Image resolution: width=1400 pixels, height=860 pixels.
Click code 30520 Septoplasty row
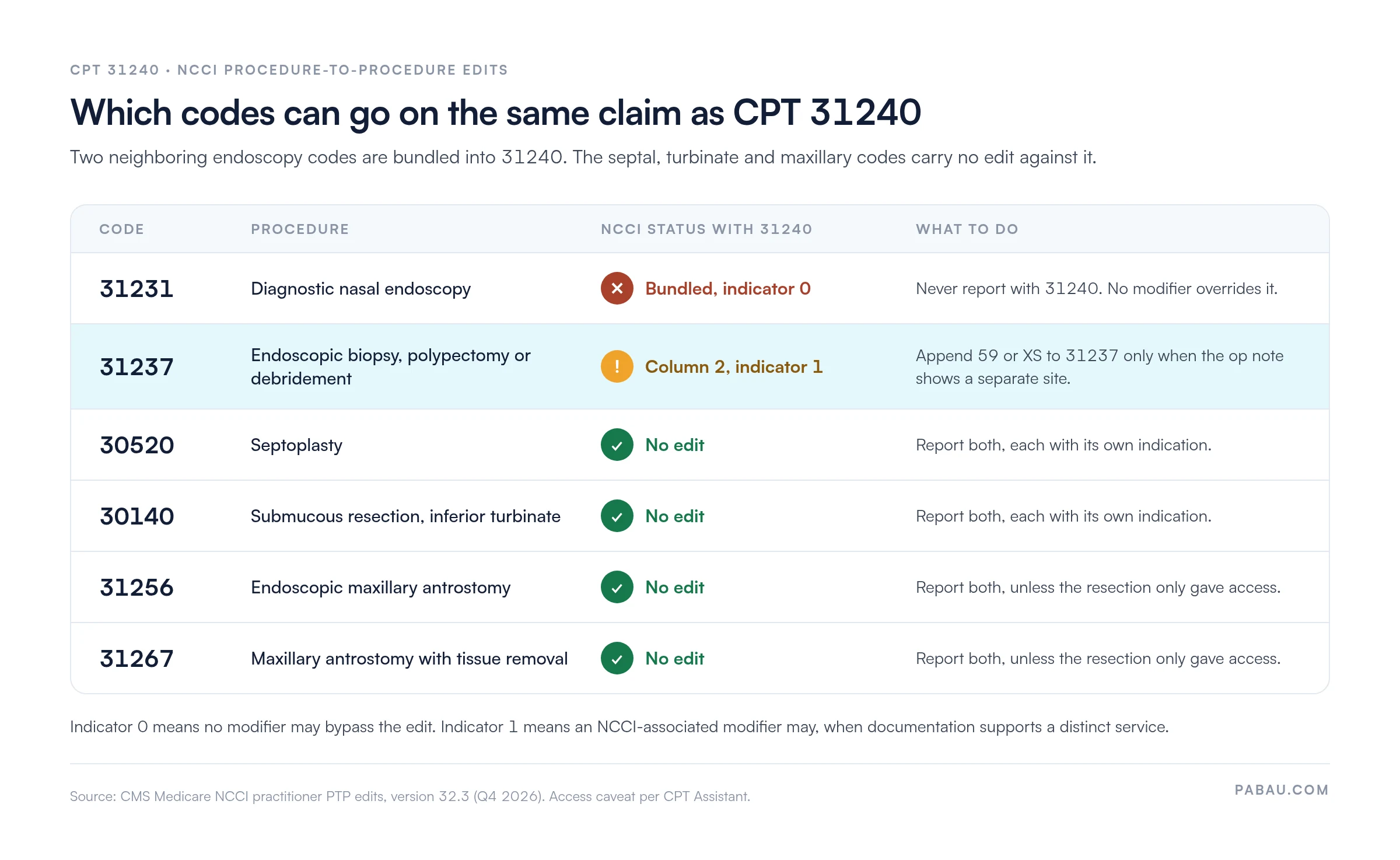[x=700, y=445]
